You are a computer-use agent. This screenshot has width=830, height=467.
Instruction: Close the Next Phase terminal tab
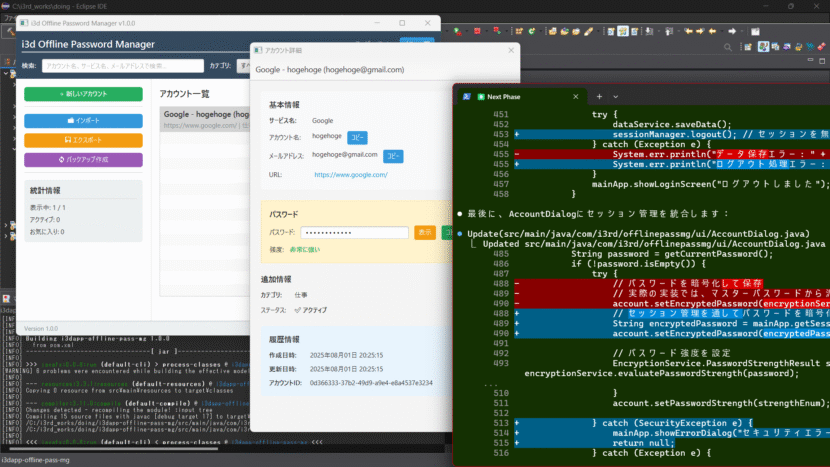[x=575, y=96]
